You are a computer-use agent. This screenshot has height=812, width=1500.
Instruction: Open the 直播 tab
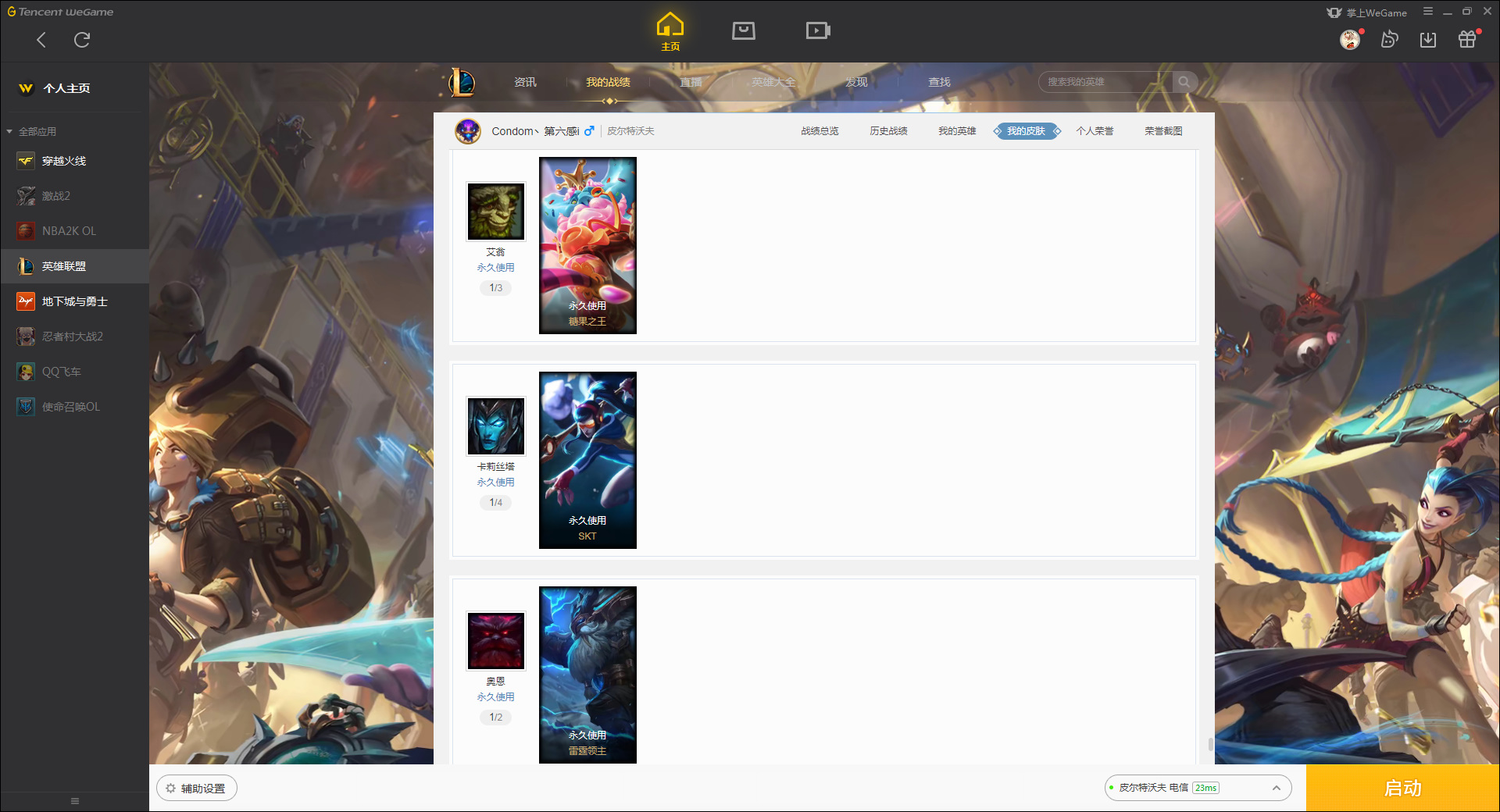(x=691, y=82)
